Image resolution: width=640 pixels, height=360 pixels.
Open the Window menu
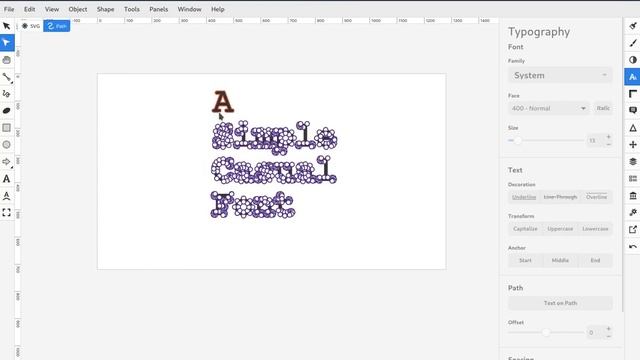[x=189, y=9]
